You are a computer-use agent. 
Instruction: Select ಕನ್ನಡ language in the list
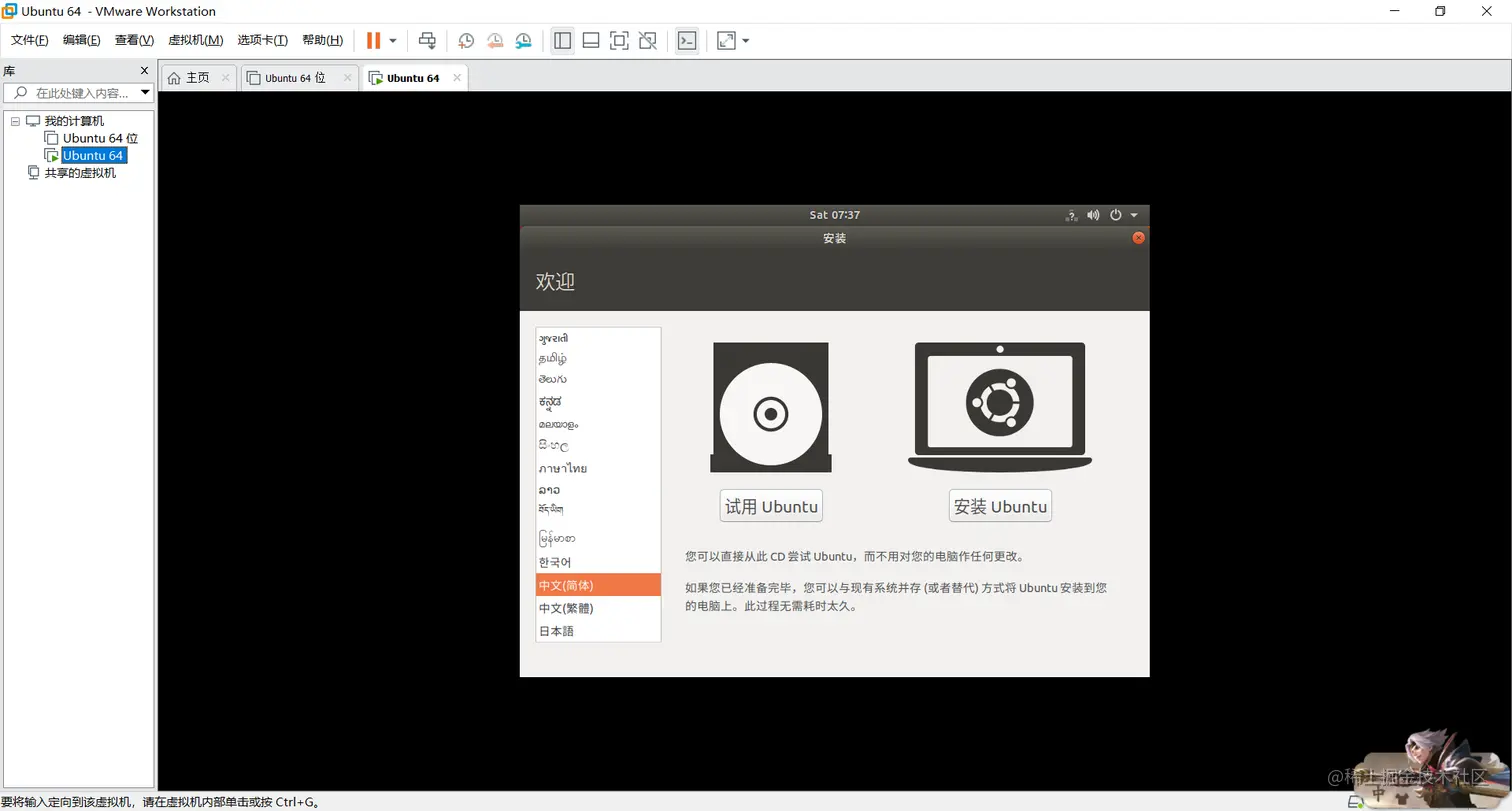pos(598,402)
